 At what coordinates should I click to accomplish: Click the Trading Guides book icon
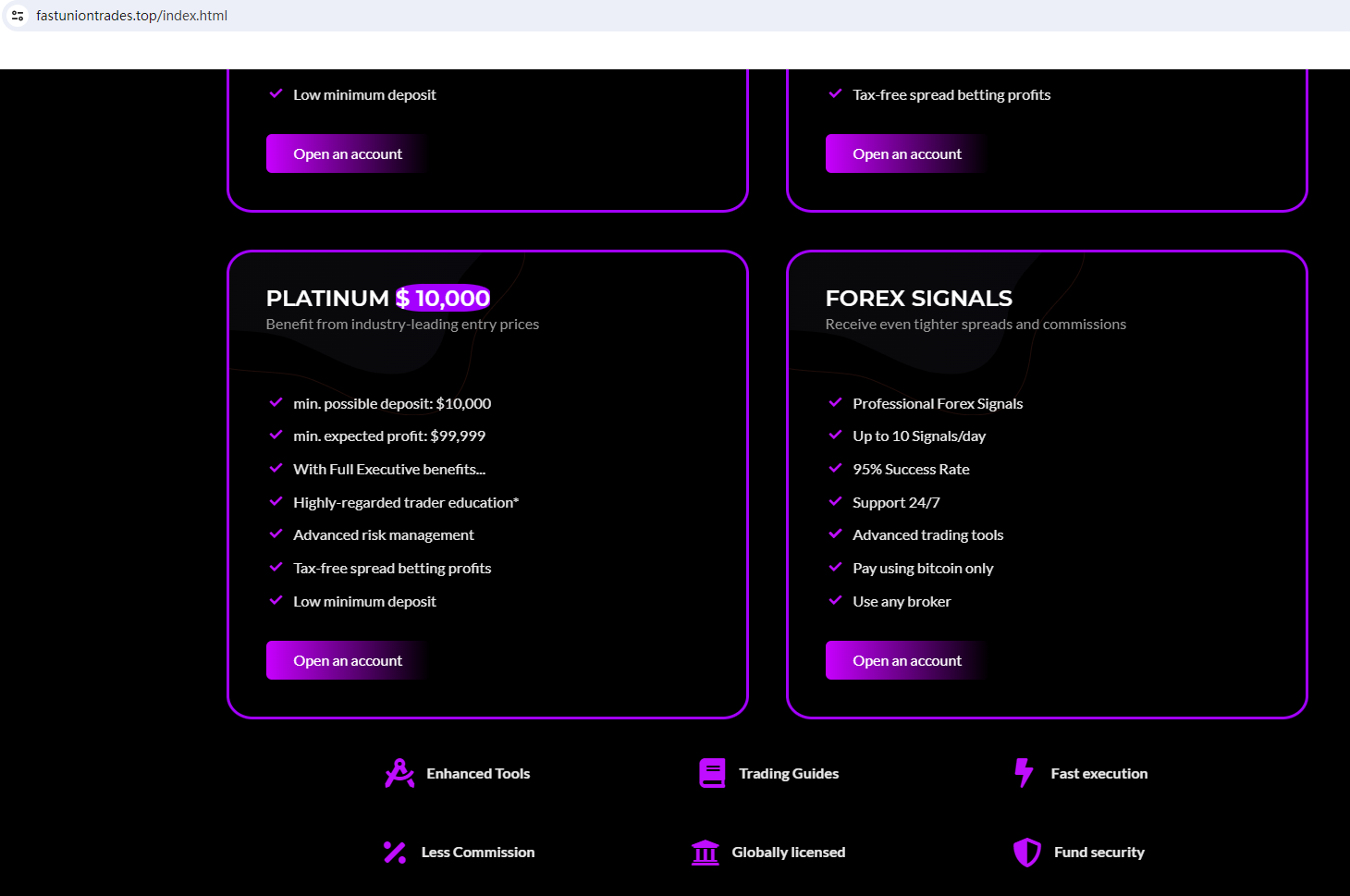click(x=712, y=773)
